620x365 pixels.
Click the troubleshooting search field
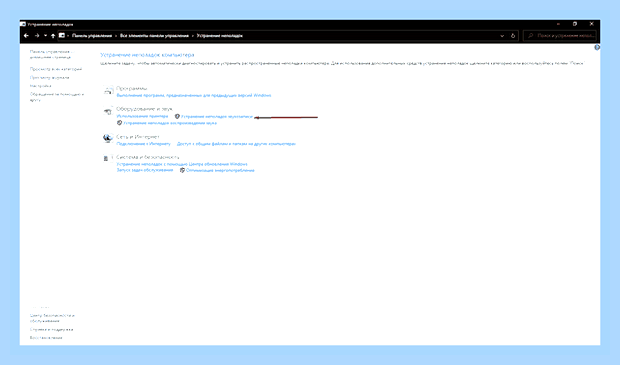tap(560, 36)
